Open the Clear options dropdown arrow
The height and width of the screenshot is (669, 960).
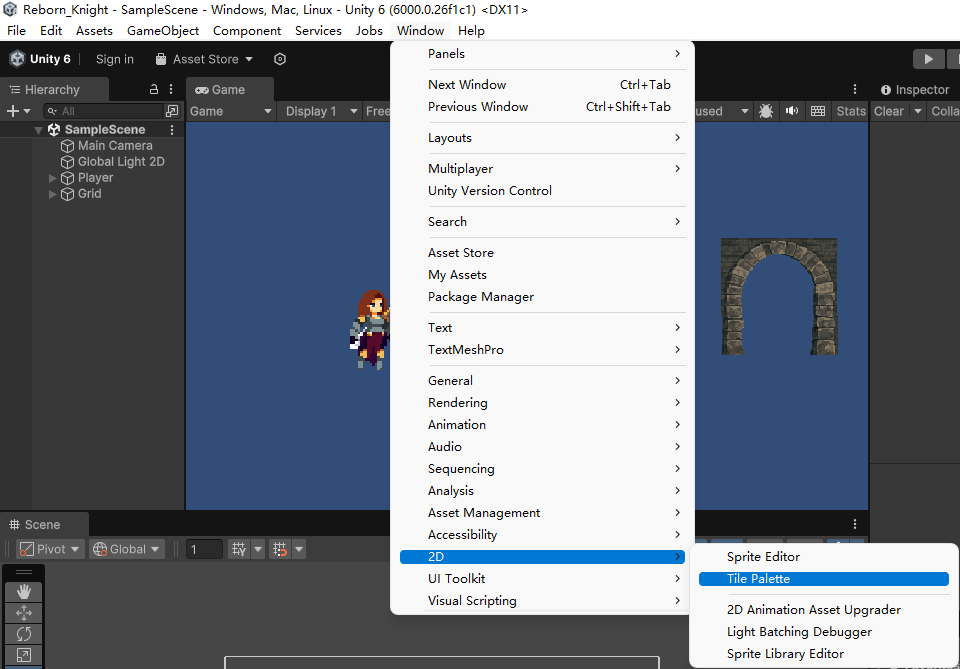(x=917, y=111)
